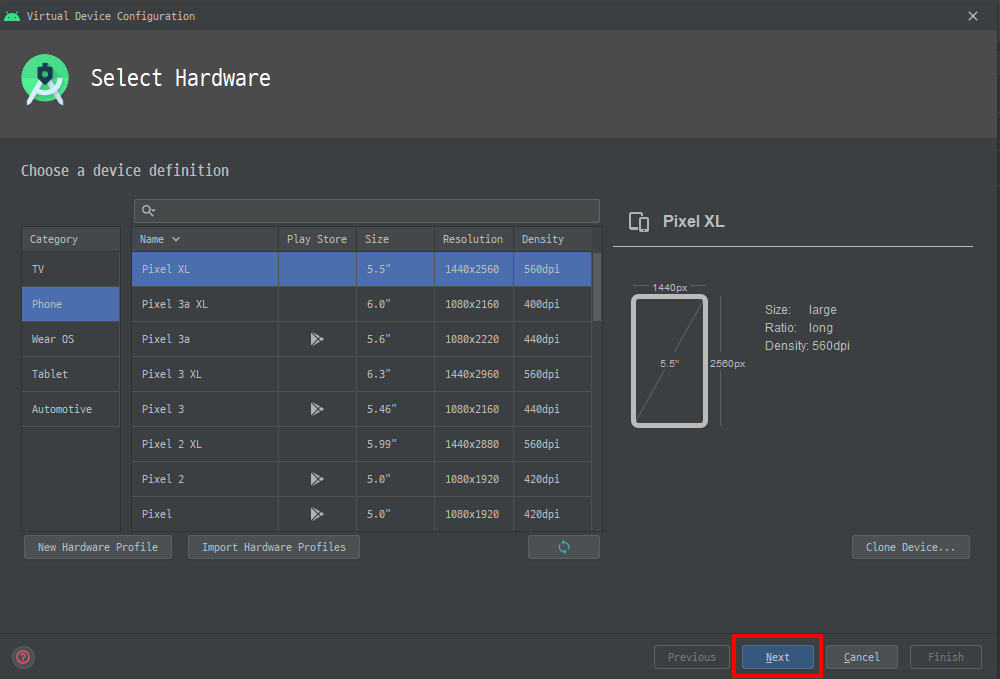The width and height of the screenshot is (1000, 679).
Task: Click the Pixel XL device preview outline
Action: pyautogui.click(x=670, y=361)
